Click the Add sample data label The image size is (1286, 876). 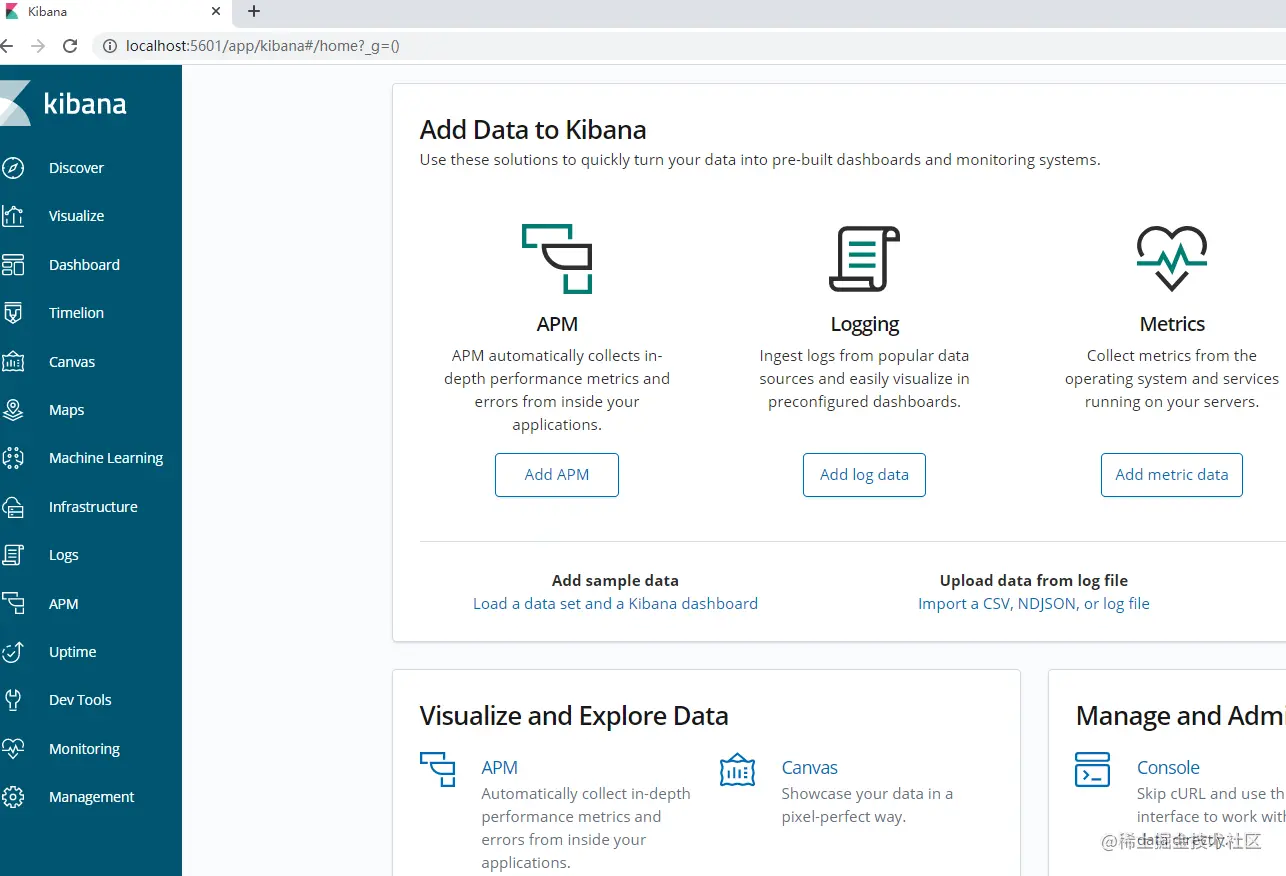[x=615, y=581]
